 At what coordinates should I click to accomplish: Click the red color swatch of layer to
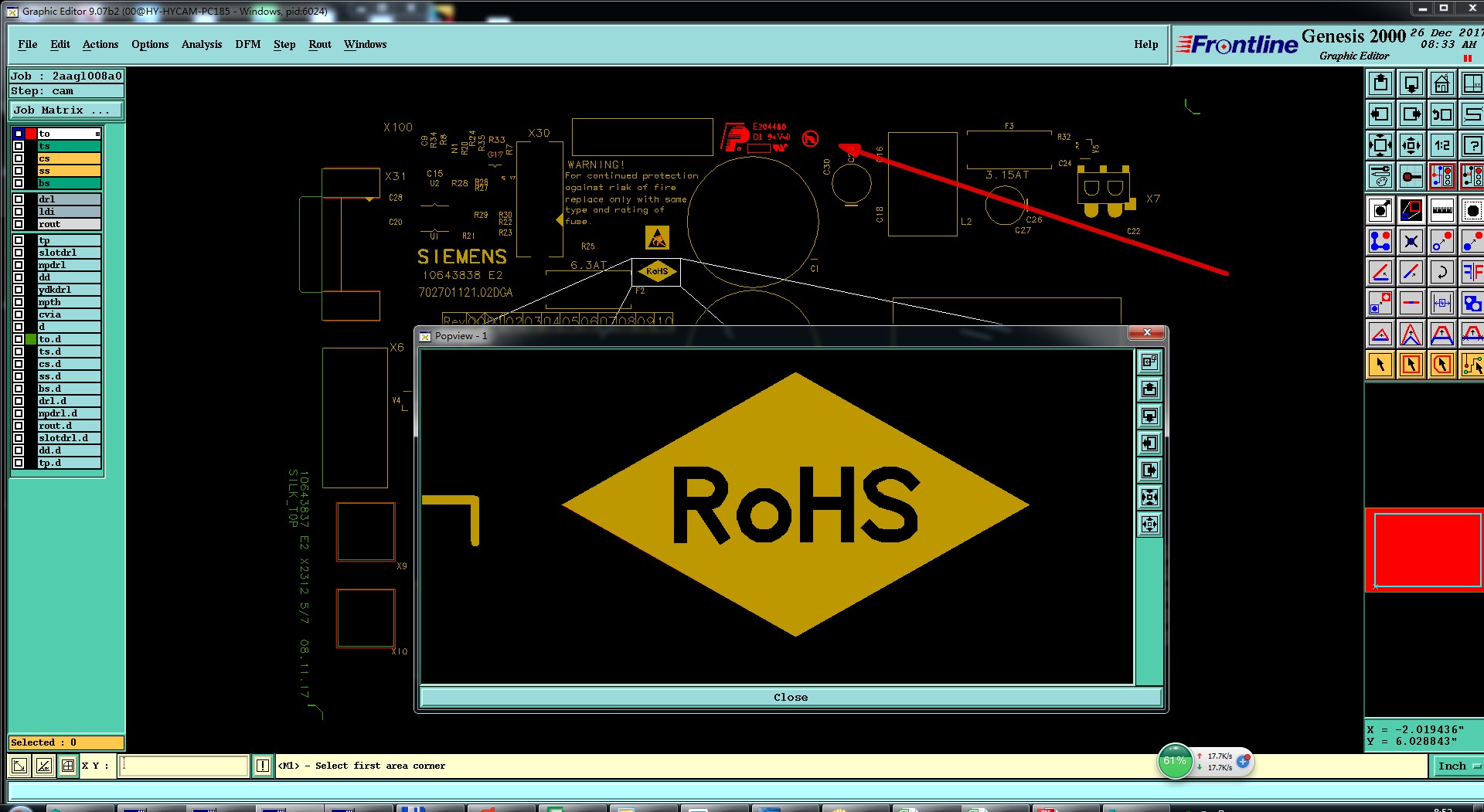(x=31, y=134)
